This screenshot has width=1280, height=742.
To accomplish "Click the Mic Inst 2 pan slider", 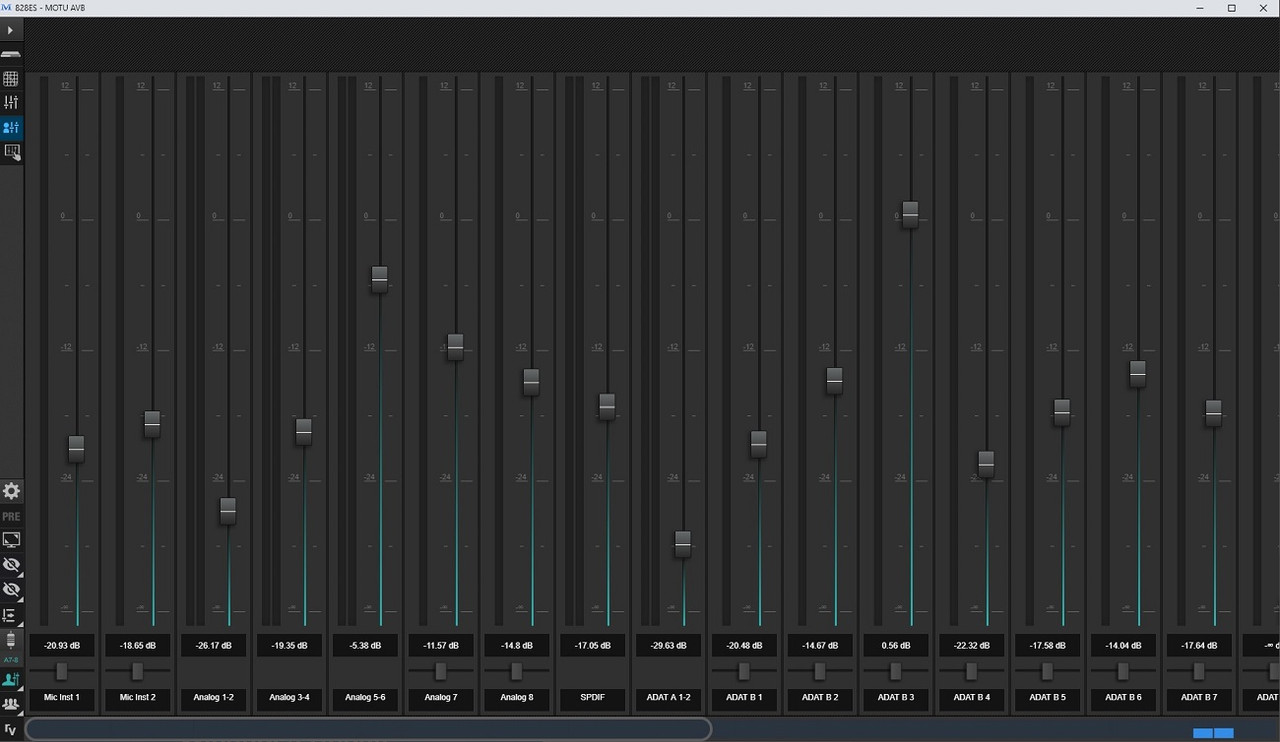I will 138,671.
